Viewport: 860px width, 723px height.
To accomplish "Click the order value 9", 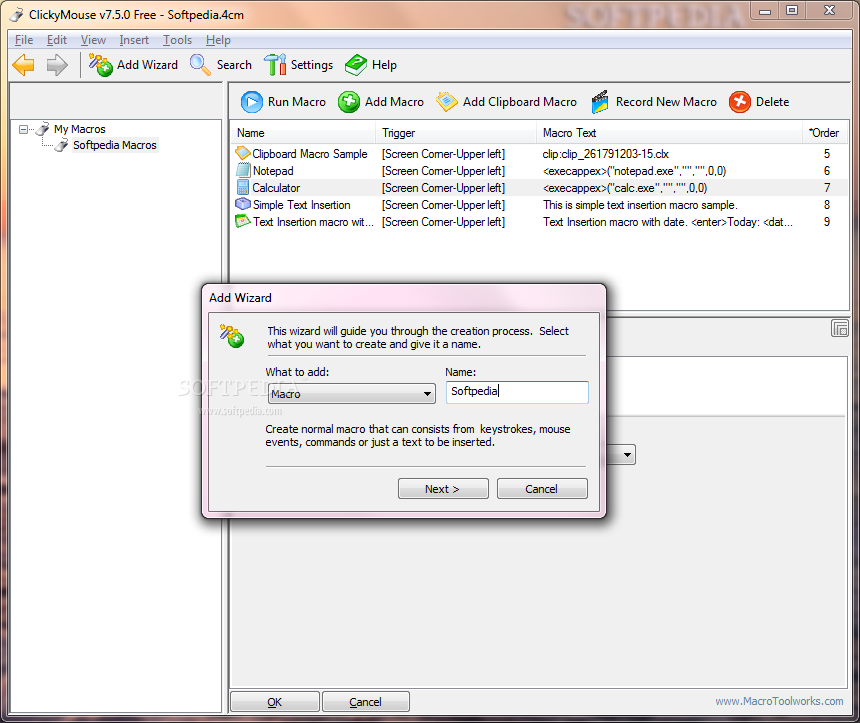I will pyautogui.click(x=827, y=222).
